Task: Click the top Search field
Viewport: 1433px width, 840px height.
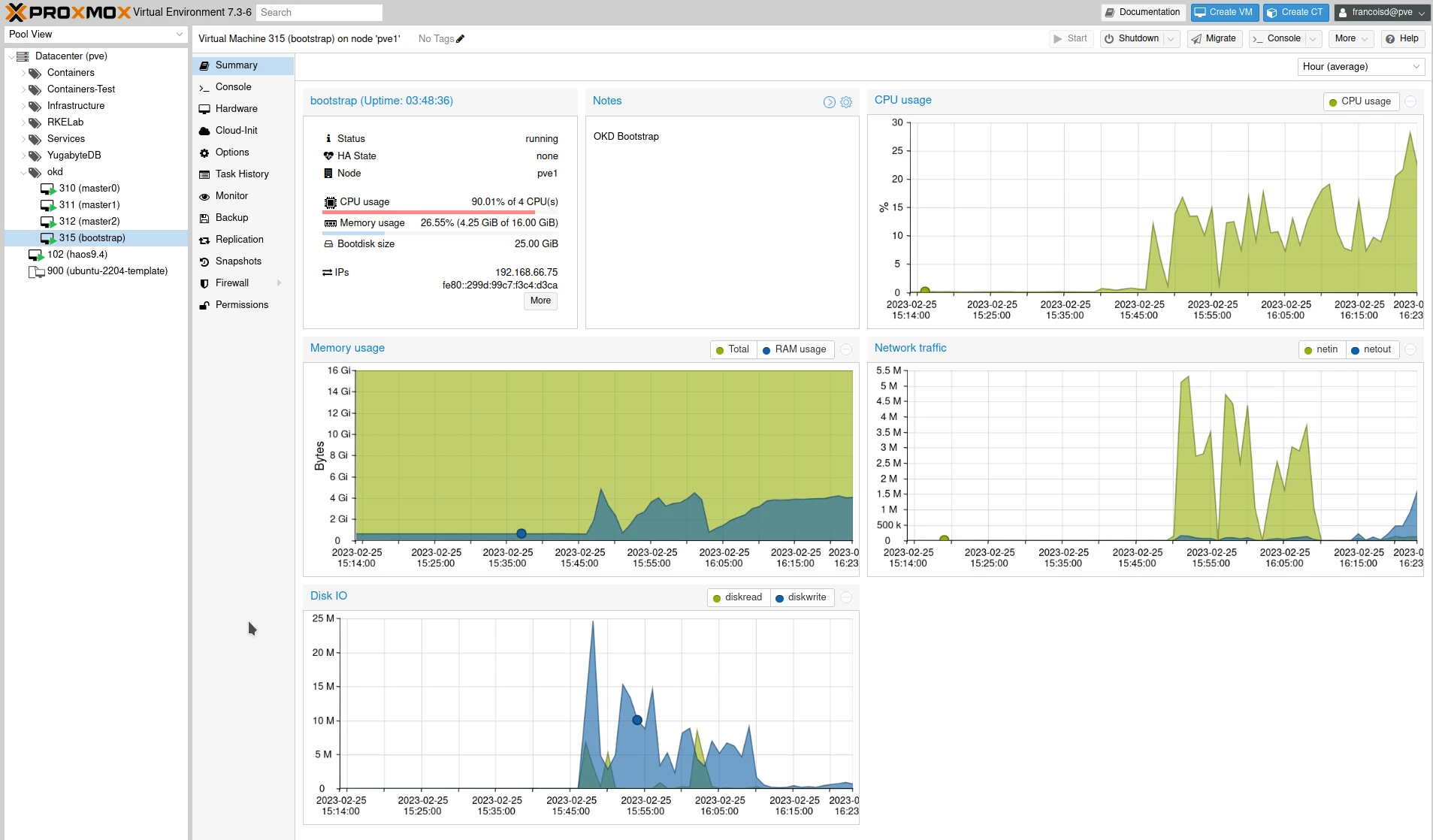Action: 319,13
